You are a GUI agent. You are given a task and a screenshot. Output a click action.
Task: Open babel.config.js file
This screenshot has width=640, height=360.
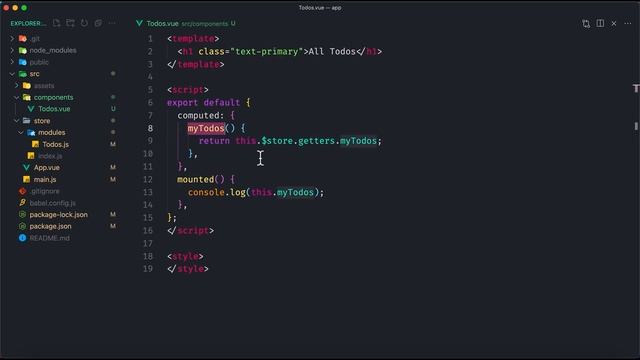(x=53, y=203)
